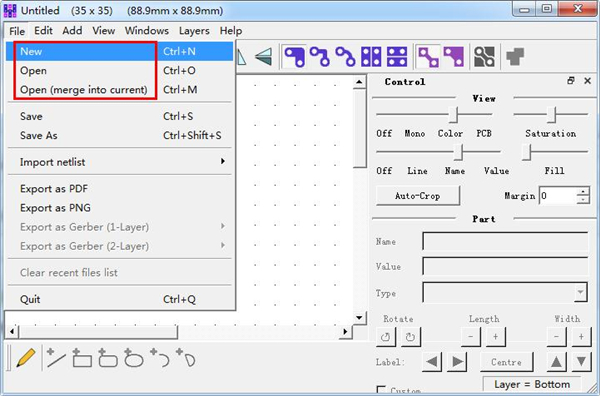600x396 pixels.
Task: Close the Control panel
Action: [x=587, y=81]
